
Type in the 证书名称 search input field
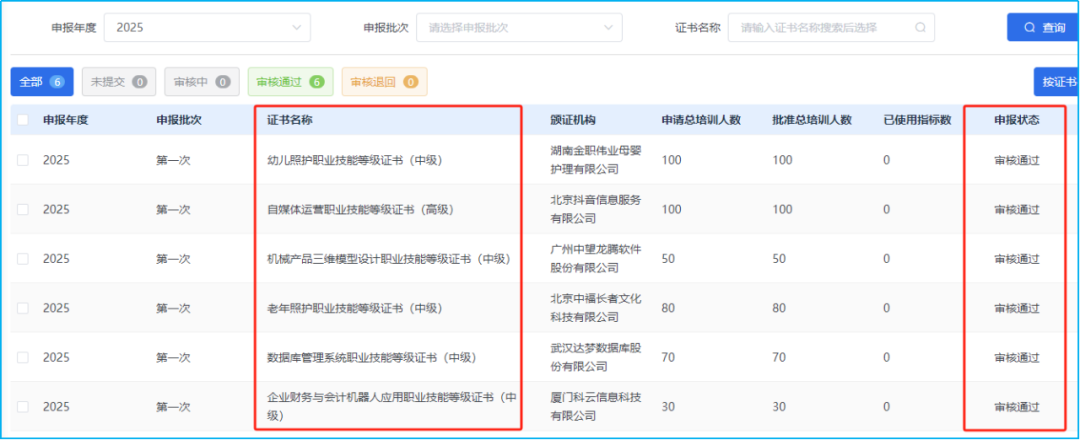point(820,28)
